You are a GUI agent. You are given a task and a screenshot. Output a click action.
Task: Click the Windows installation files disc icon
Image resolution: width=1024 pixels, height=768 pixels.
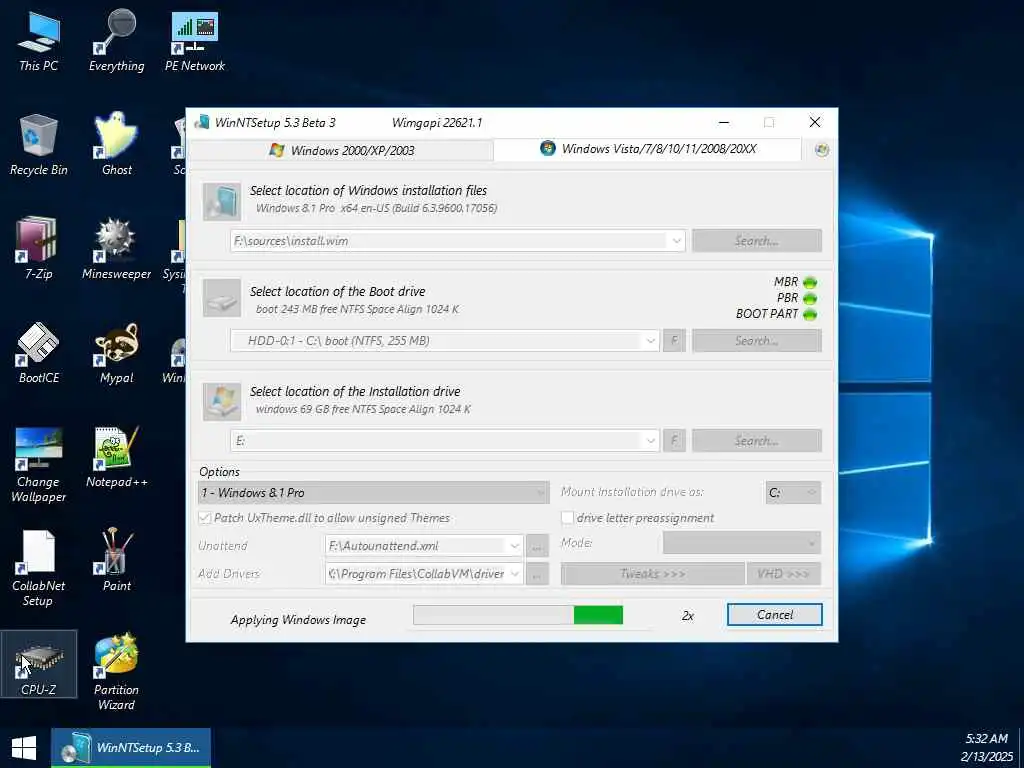pos(222,201)
